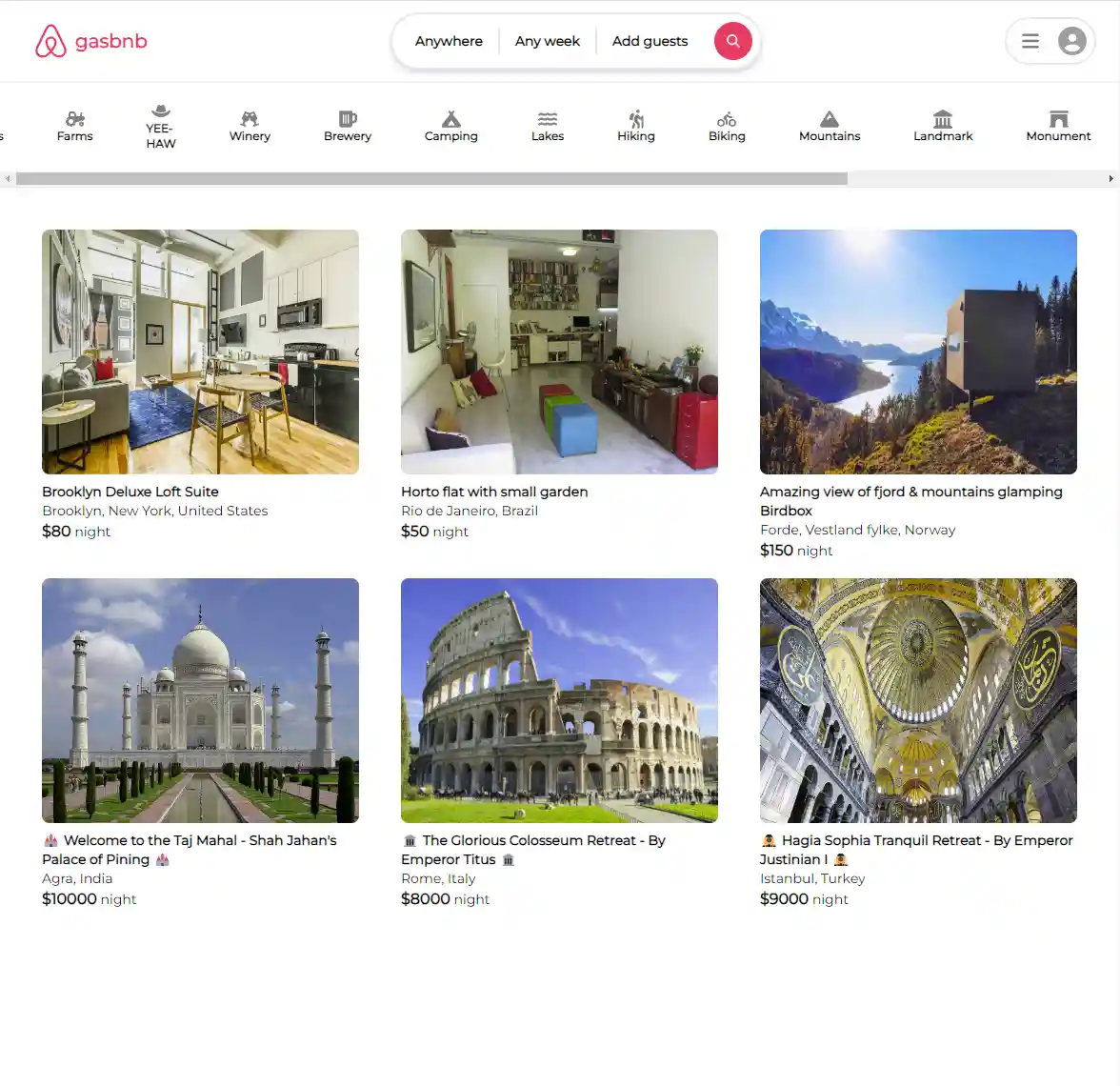The height and width of the screenshot is (1086, 1120).
Task: Click The Glorious Colosseum Retreat title
Action: 533,850
